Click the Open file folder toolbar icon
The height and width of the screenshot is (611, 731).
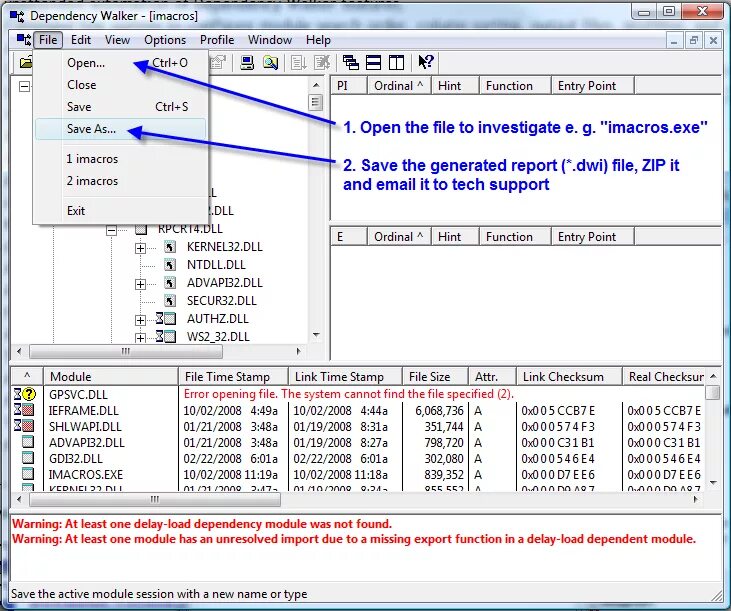pos(26,62)
